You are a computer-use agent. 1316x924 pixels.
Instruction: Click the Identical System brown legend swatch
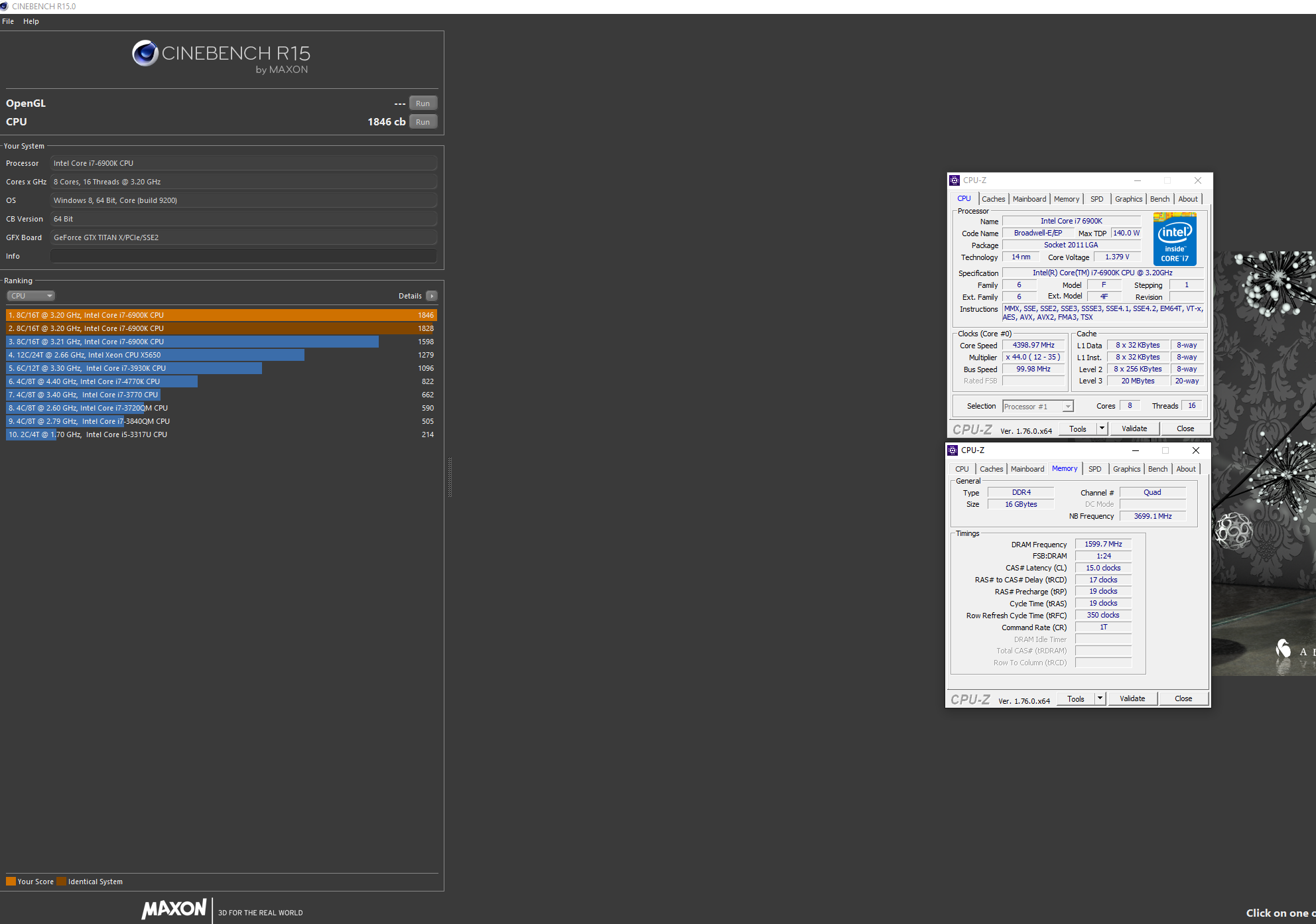[61, 882]
